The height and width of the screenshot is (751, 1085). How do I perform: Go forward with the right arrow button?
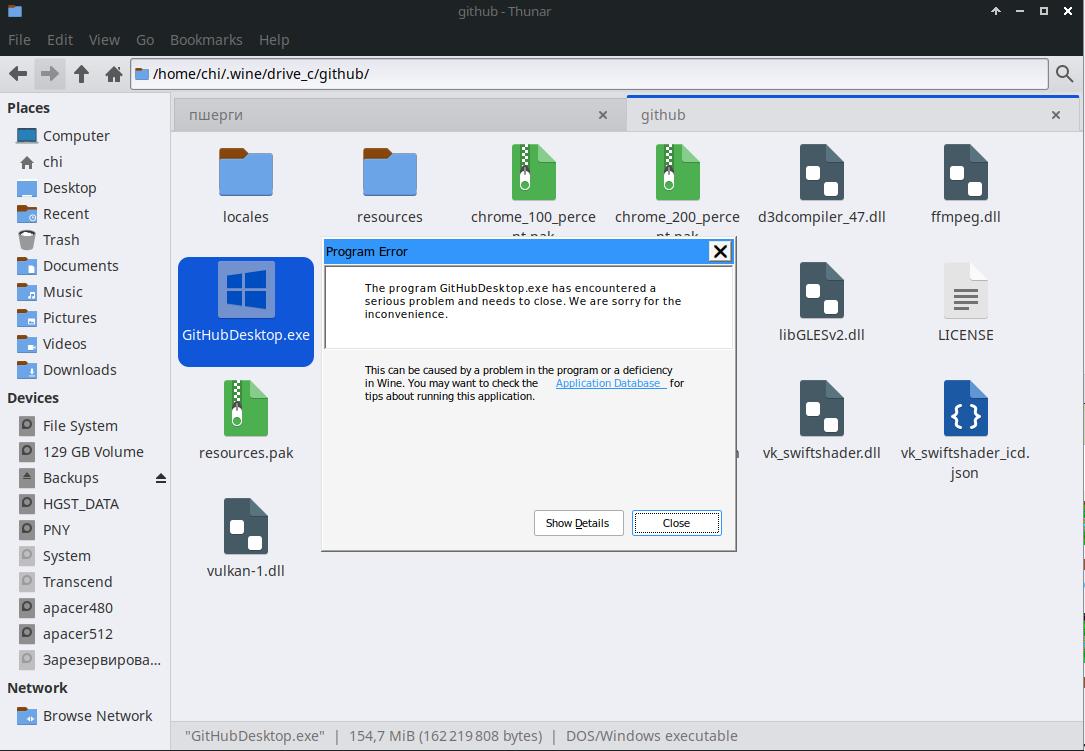(49, 74)
